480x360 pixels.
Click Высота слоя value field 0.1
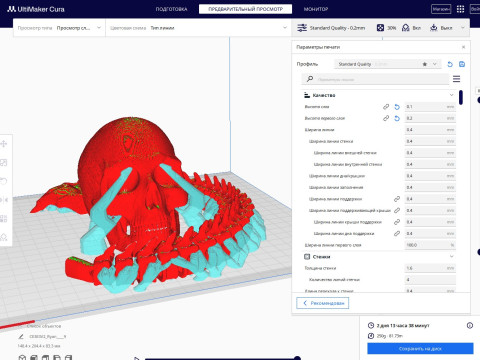430,107
